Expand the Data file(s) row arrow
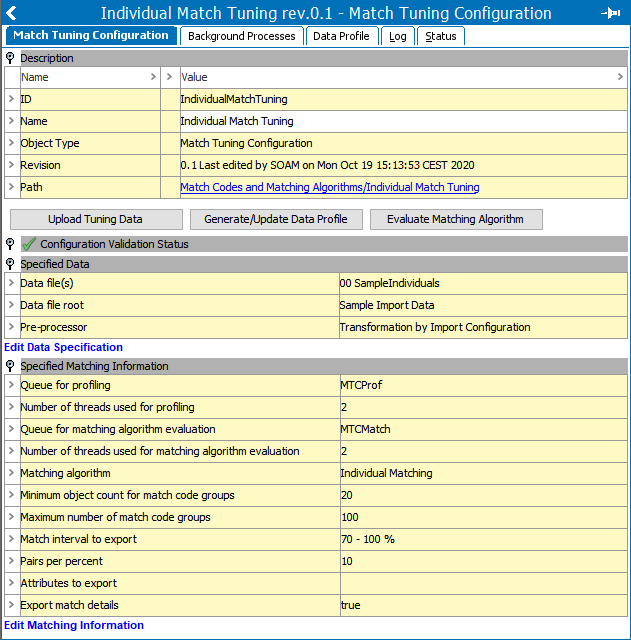The height and width of the screenshot is (640, 631). (x=11, y=283)
